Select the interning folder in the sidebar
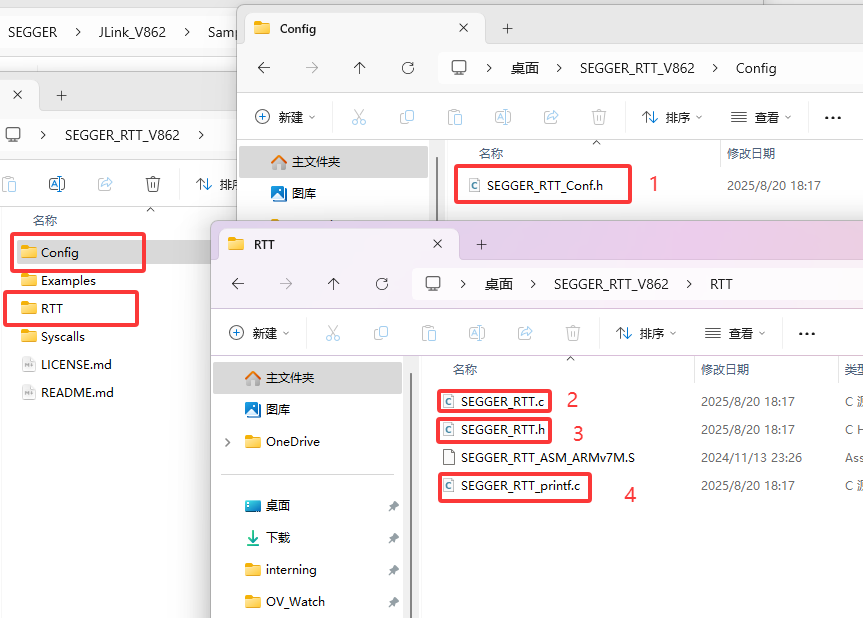Screen dimensions: 863x618 coord(290,570)
